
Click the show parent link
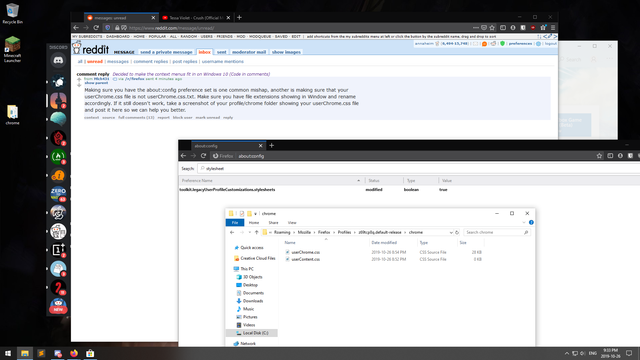tap(96, 83)
